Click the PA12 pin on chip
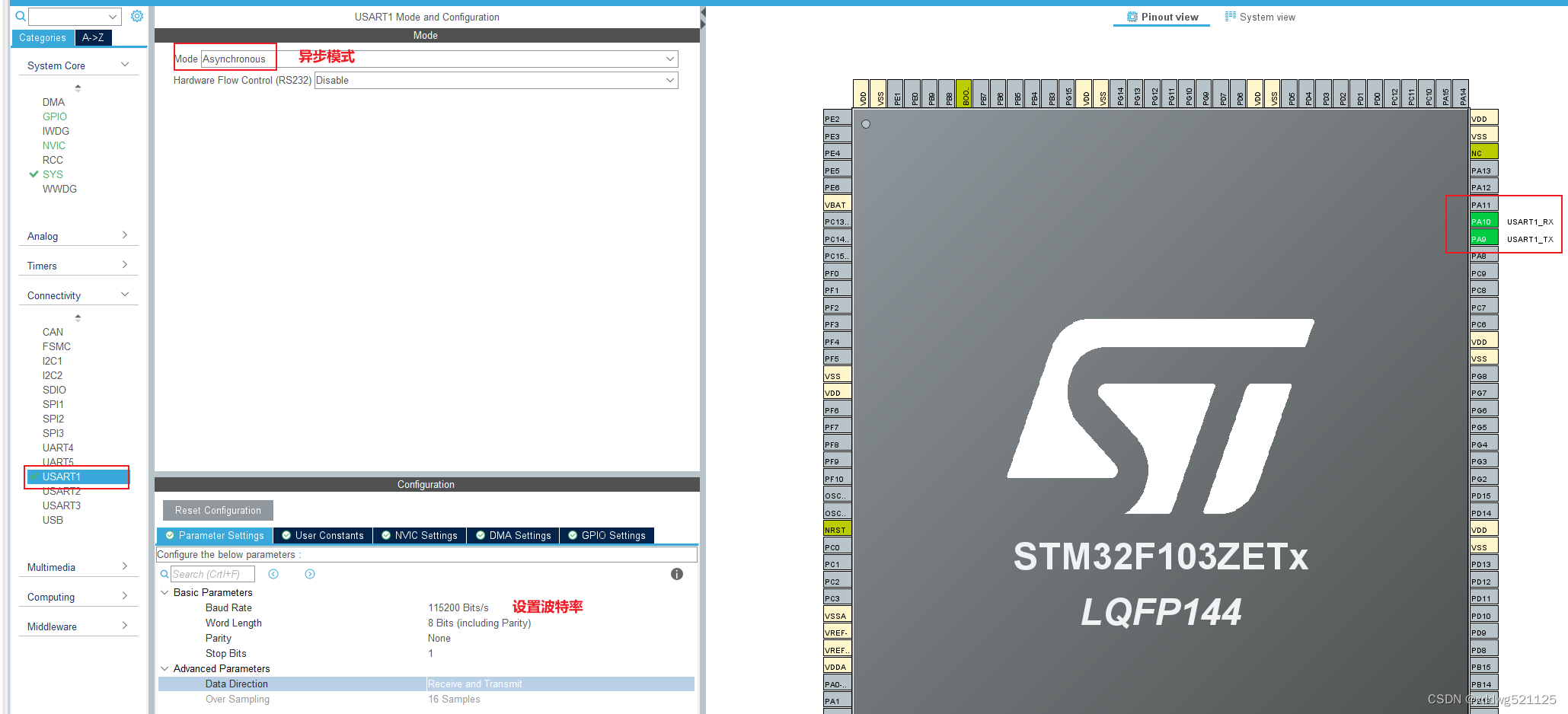The image size is (1568, 714). [1484, 186]
